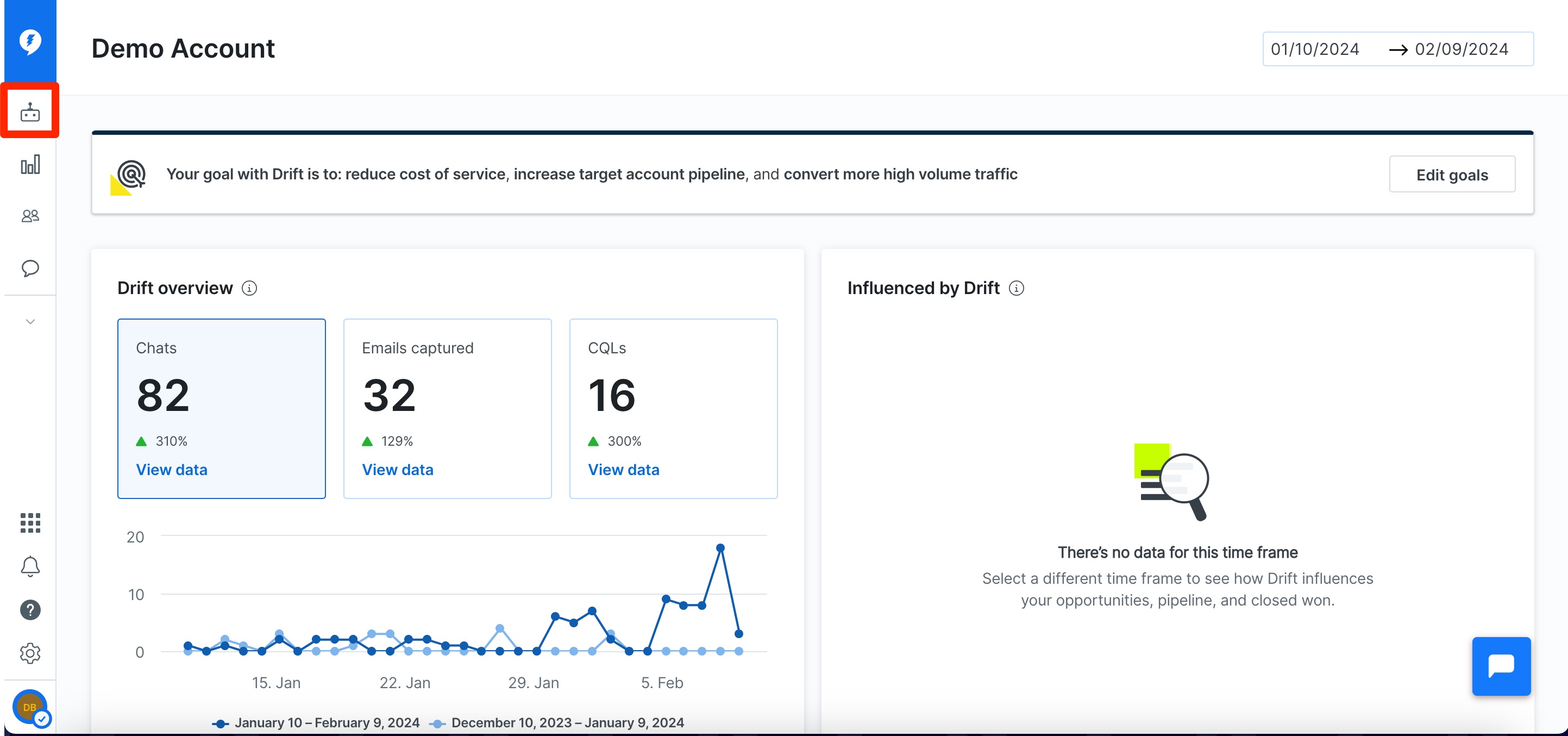Select the Chats metric card
This screenshot has height=736, width=1568.
[222, 408]
